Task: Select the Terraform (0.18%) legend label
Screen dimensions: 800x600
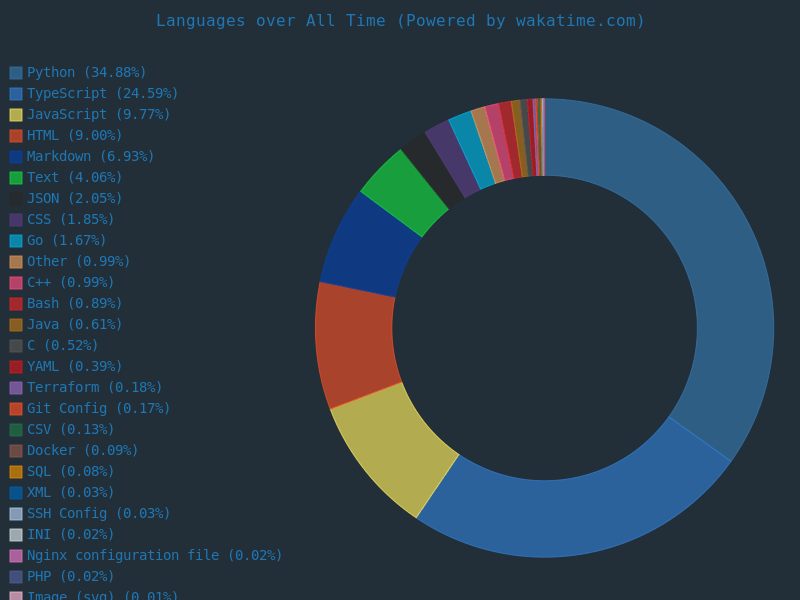Action: (x=94, y=388)
